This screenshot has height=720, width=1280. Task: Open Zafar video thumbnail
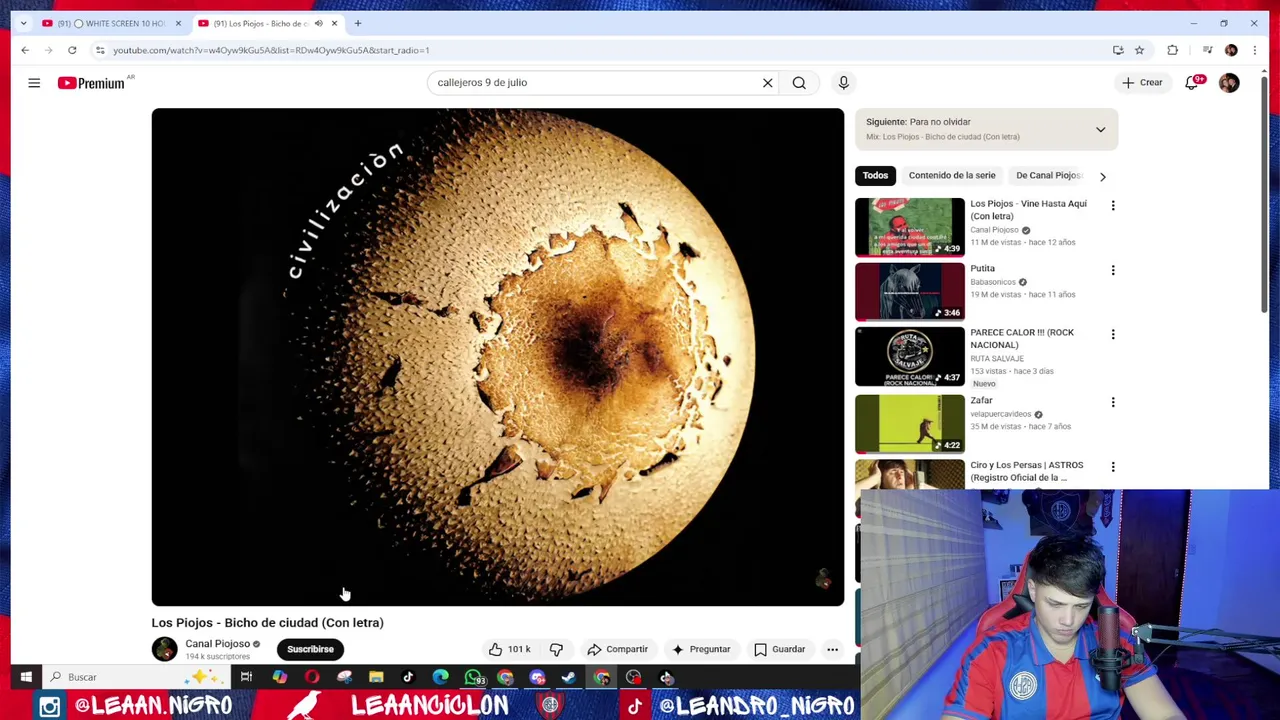tap(910, 423)
